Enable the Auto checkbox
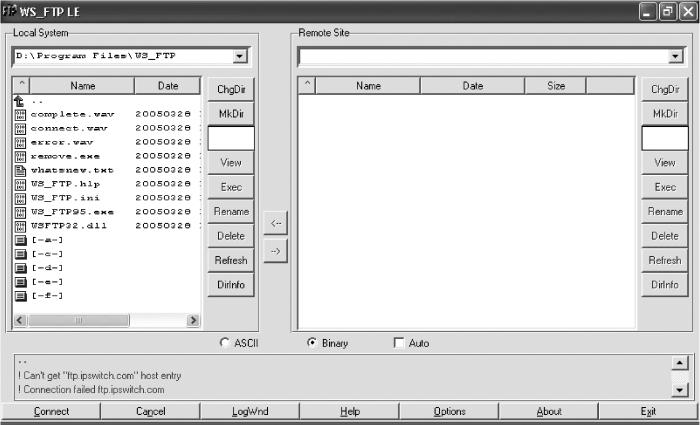This screenshot has height=425, width=700. click(x=399, y=343)
